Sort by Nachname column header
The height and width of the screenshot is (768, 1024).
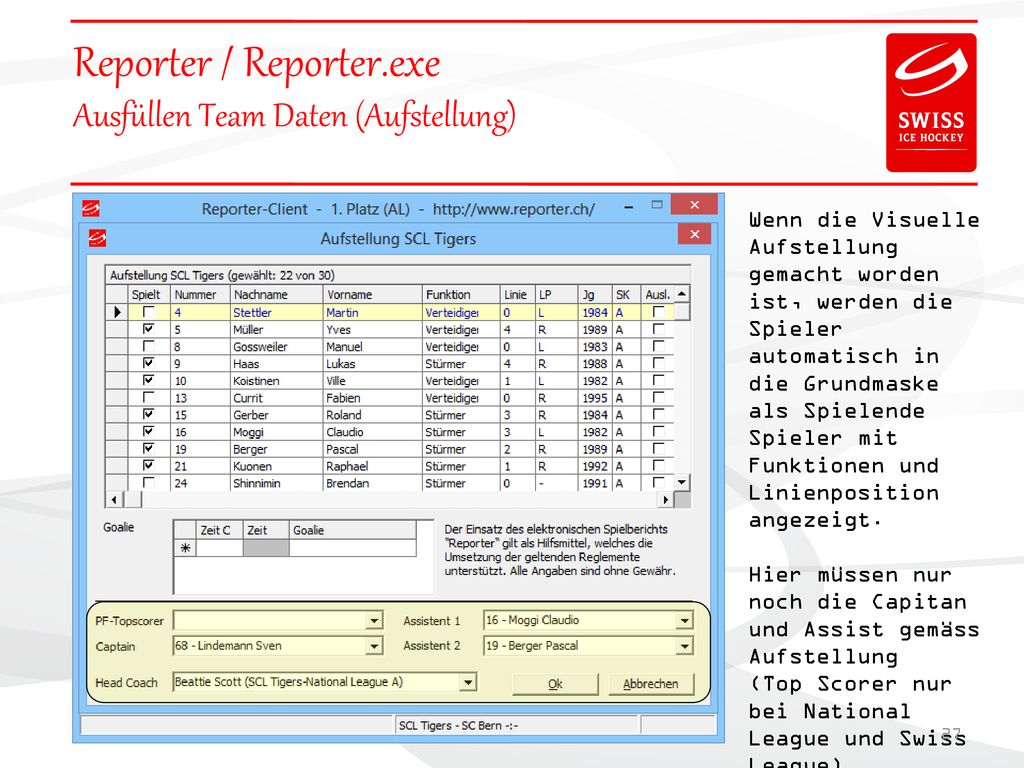coord(276,295)
